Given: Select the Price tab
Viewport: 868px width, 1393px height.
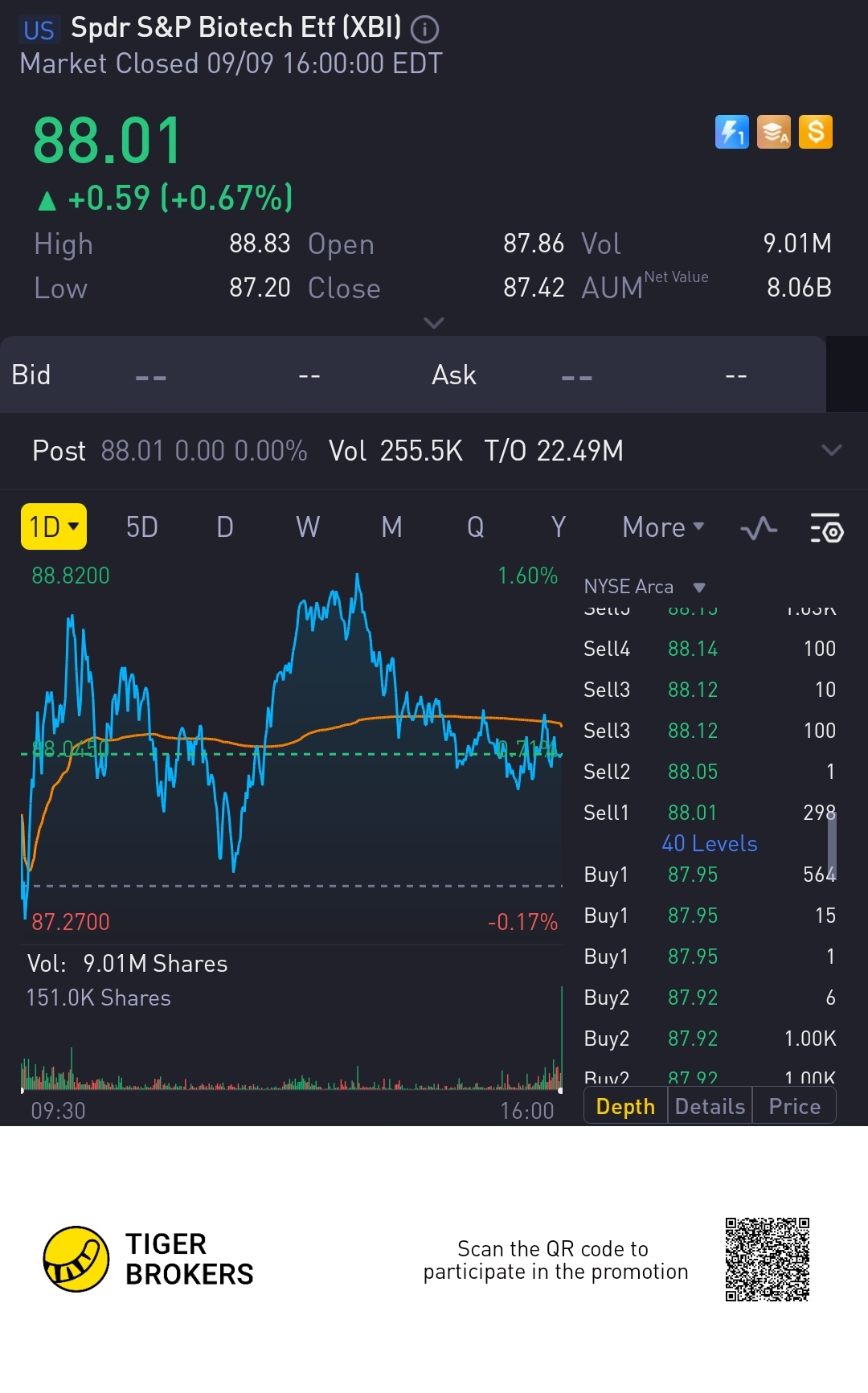Looking at the screenshot, I should 794,1106.
